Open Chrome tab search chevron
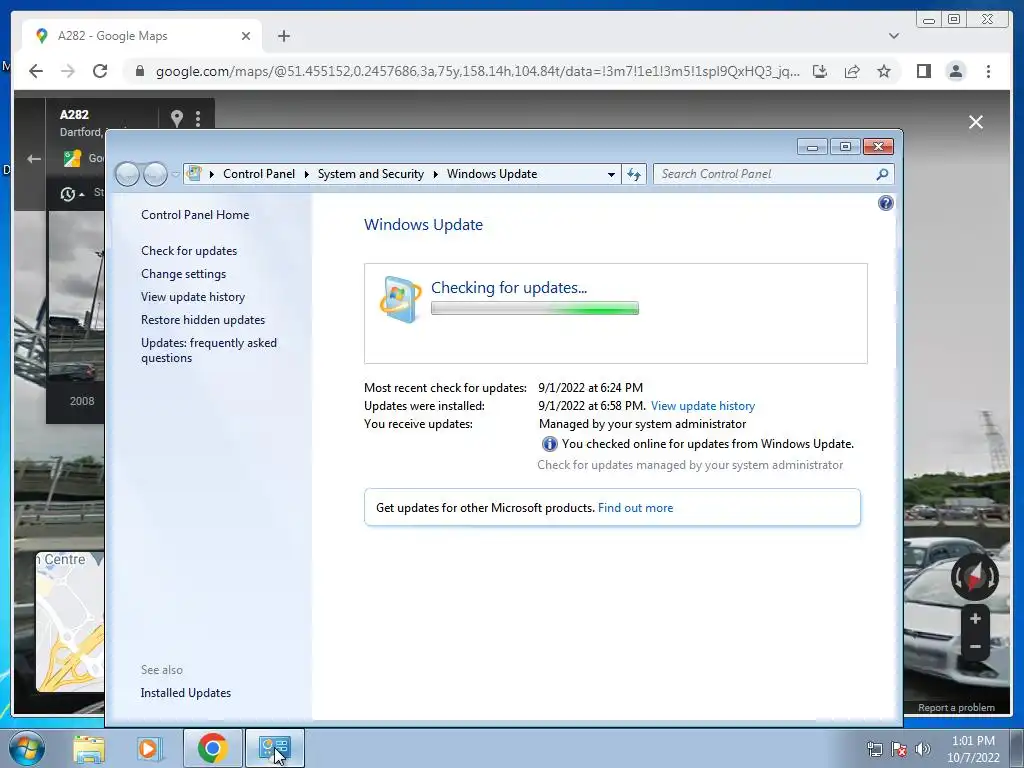This screenshot has height=768, width=1024. coord(894,36)
